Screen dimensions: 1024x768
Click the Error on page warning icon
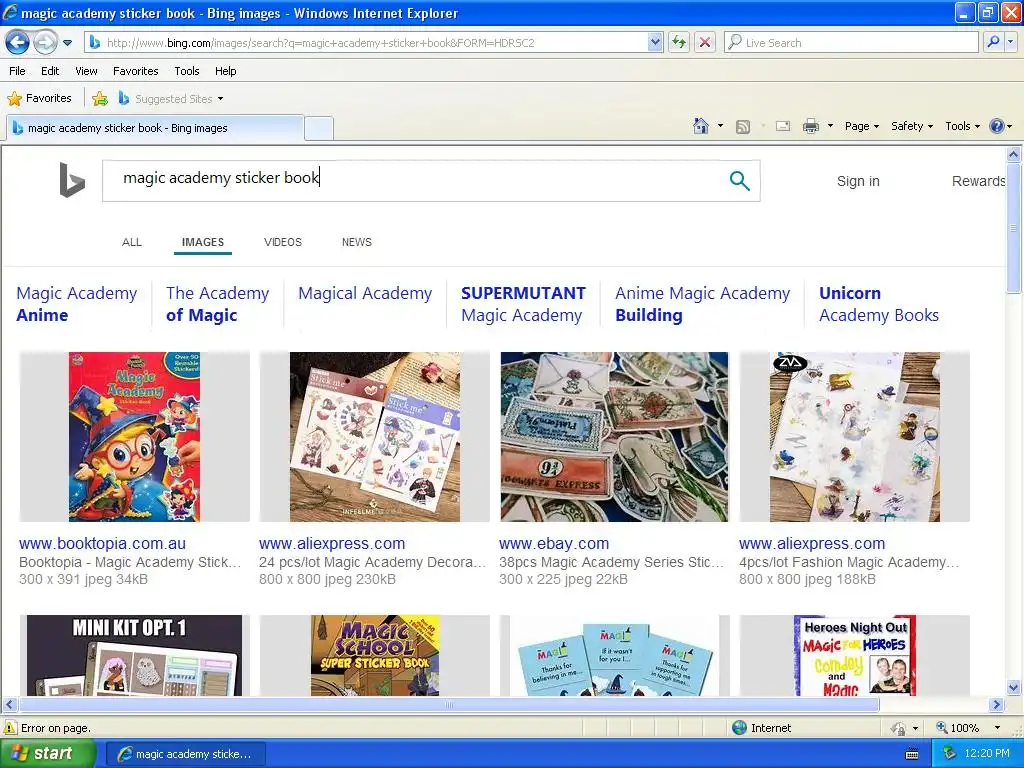click(10, 728)
